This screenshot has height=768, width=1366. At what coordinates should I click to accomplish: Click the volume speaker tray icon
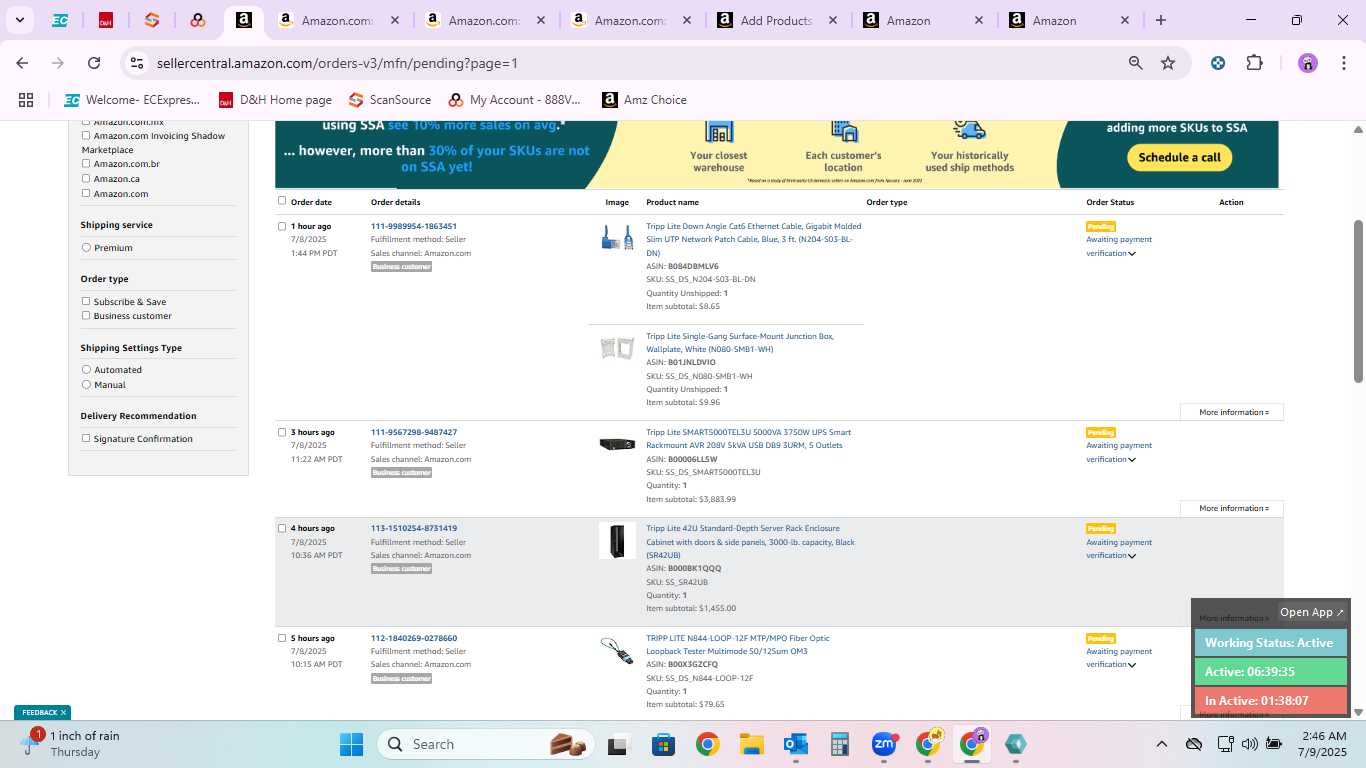[x=1249, y=744]
